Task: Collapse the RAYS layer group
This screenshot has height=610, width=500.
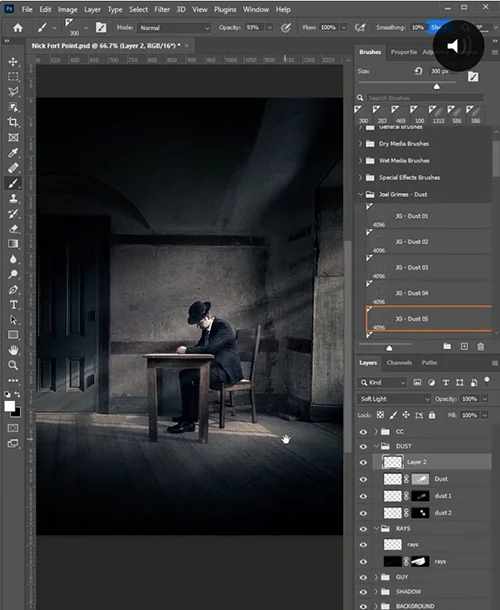Action: point(376,528)
